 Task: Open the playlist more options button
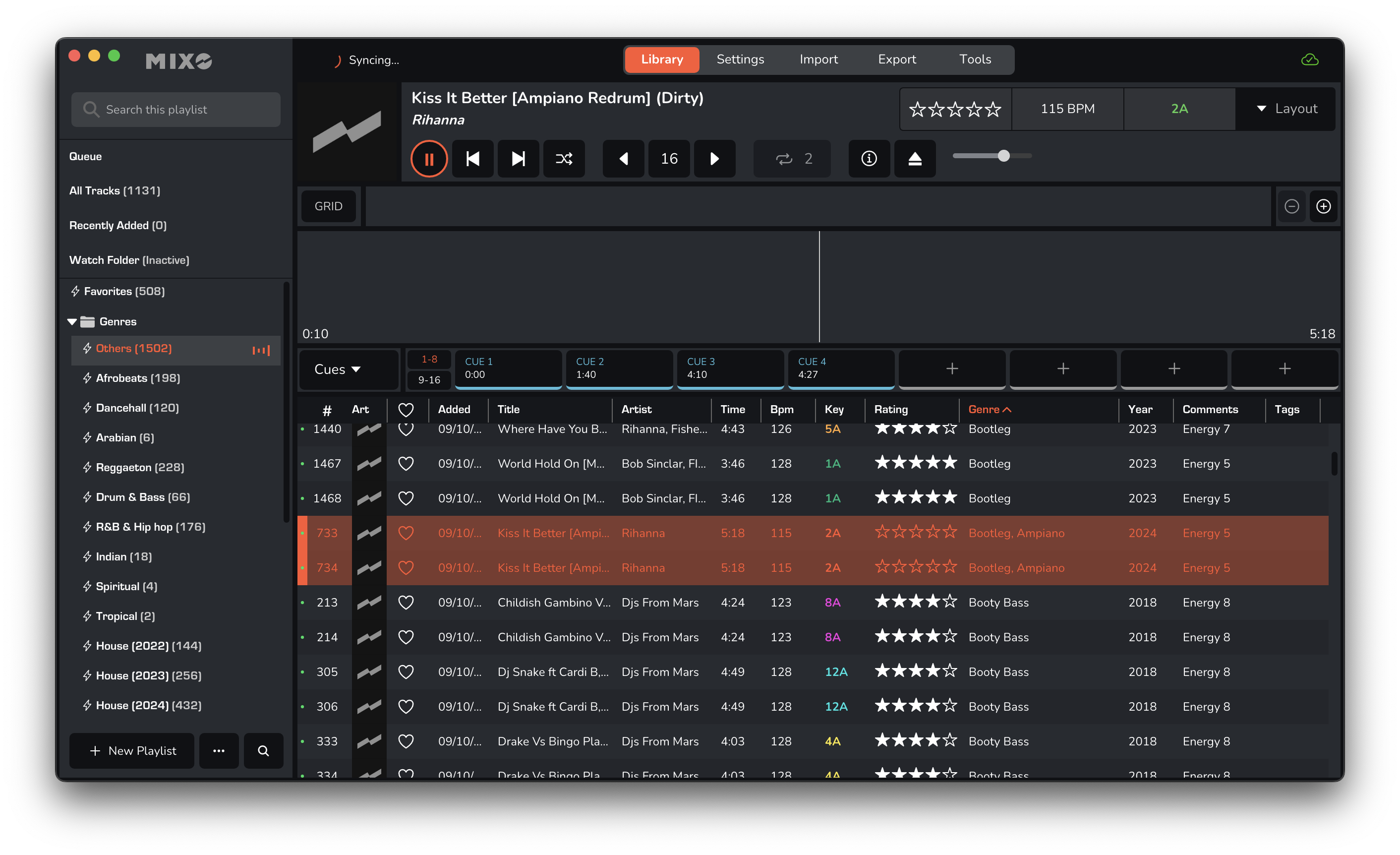tap(219, 751)
